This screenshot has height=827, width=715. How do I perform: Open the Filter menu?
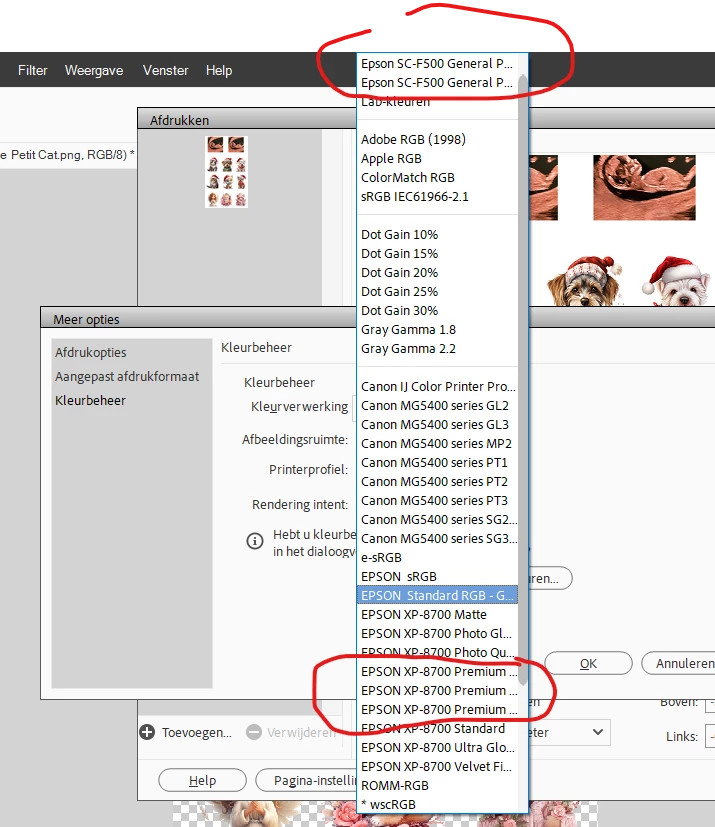32,70
